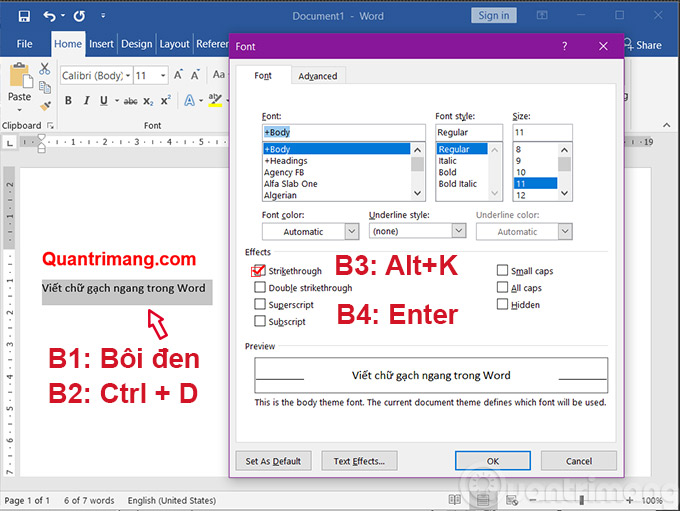
Task: Select Bold Italic in Font style list
Action: point(458,183)
